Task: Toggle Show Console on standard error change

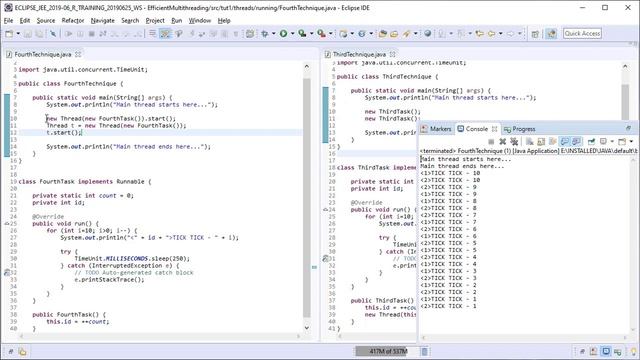Action: coord(576,141)
